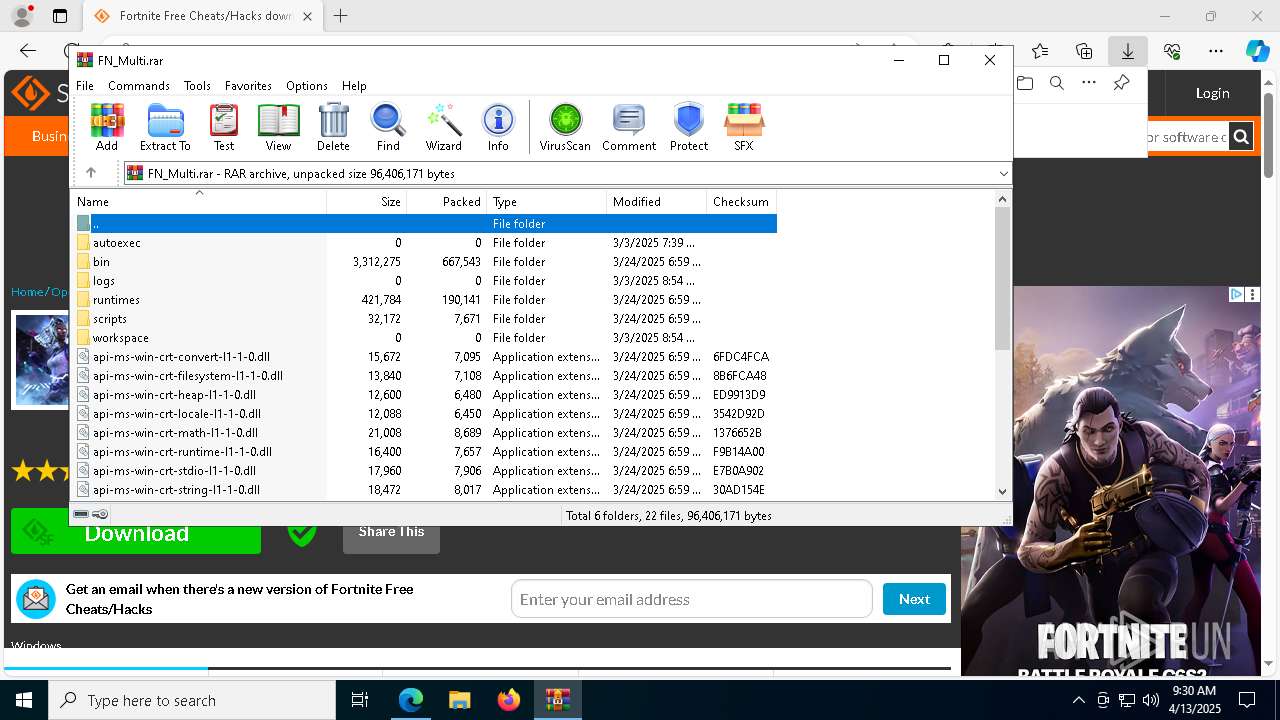
Task: Select api-ms-win-crt-heap-l1-1-0.dll file
Action: 425,395
